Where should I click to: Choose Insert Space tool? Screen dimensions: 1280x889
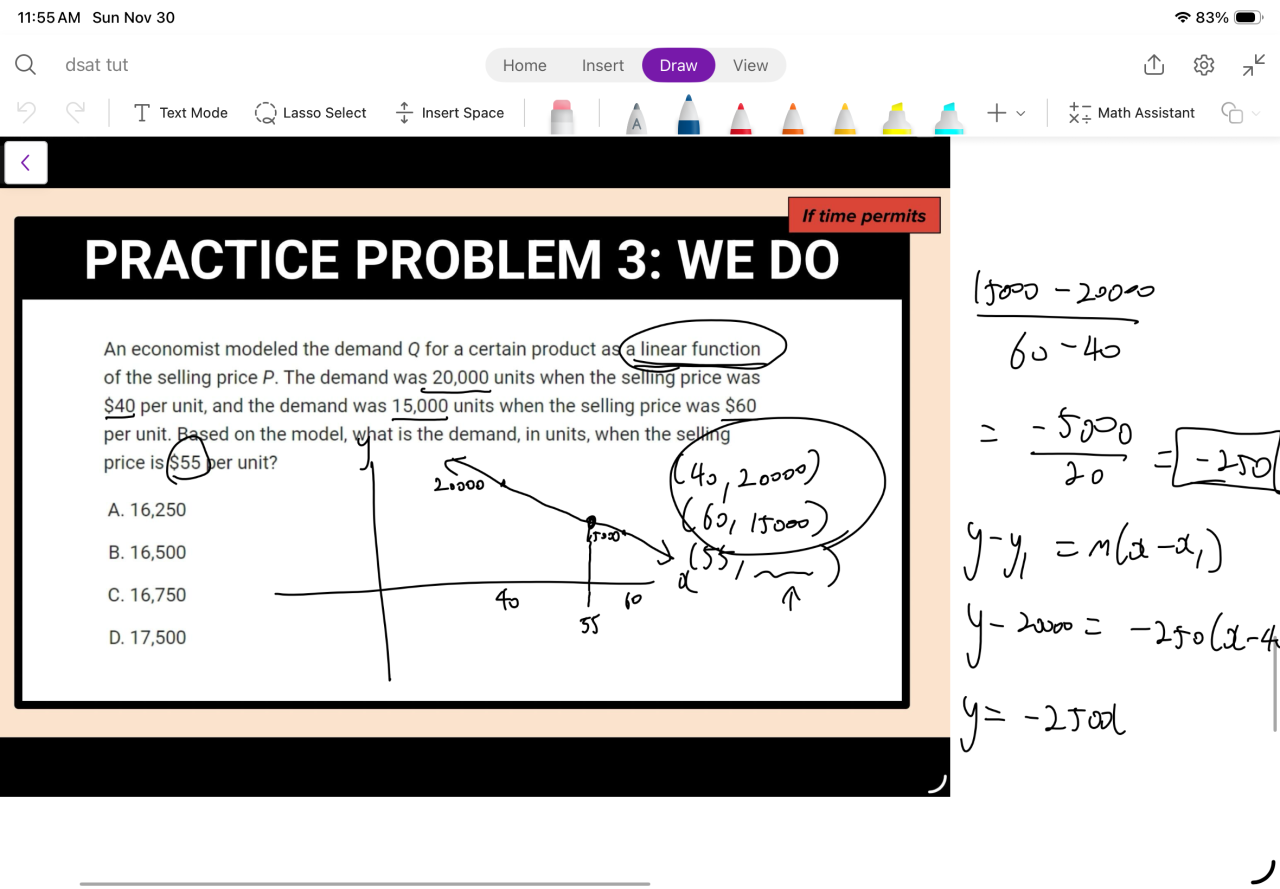click(450, 113)
